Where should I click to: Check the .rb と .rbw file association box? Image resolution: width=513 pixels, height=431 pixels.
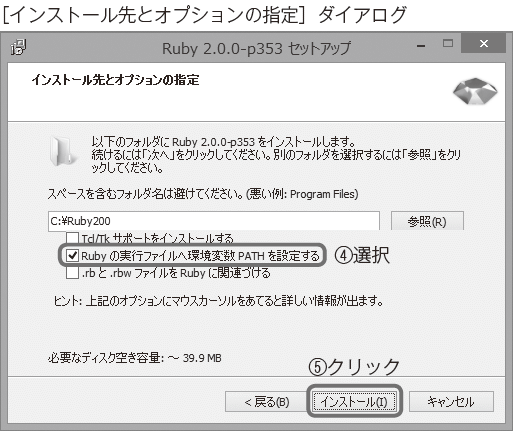(x=72, y=273)
